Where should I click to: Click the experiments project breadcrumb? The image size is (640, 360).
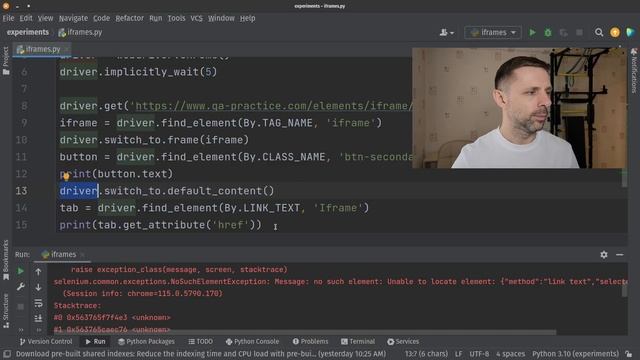click(27, 32)
